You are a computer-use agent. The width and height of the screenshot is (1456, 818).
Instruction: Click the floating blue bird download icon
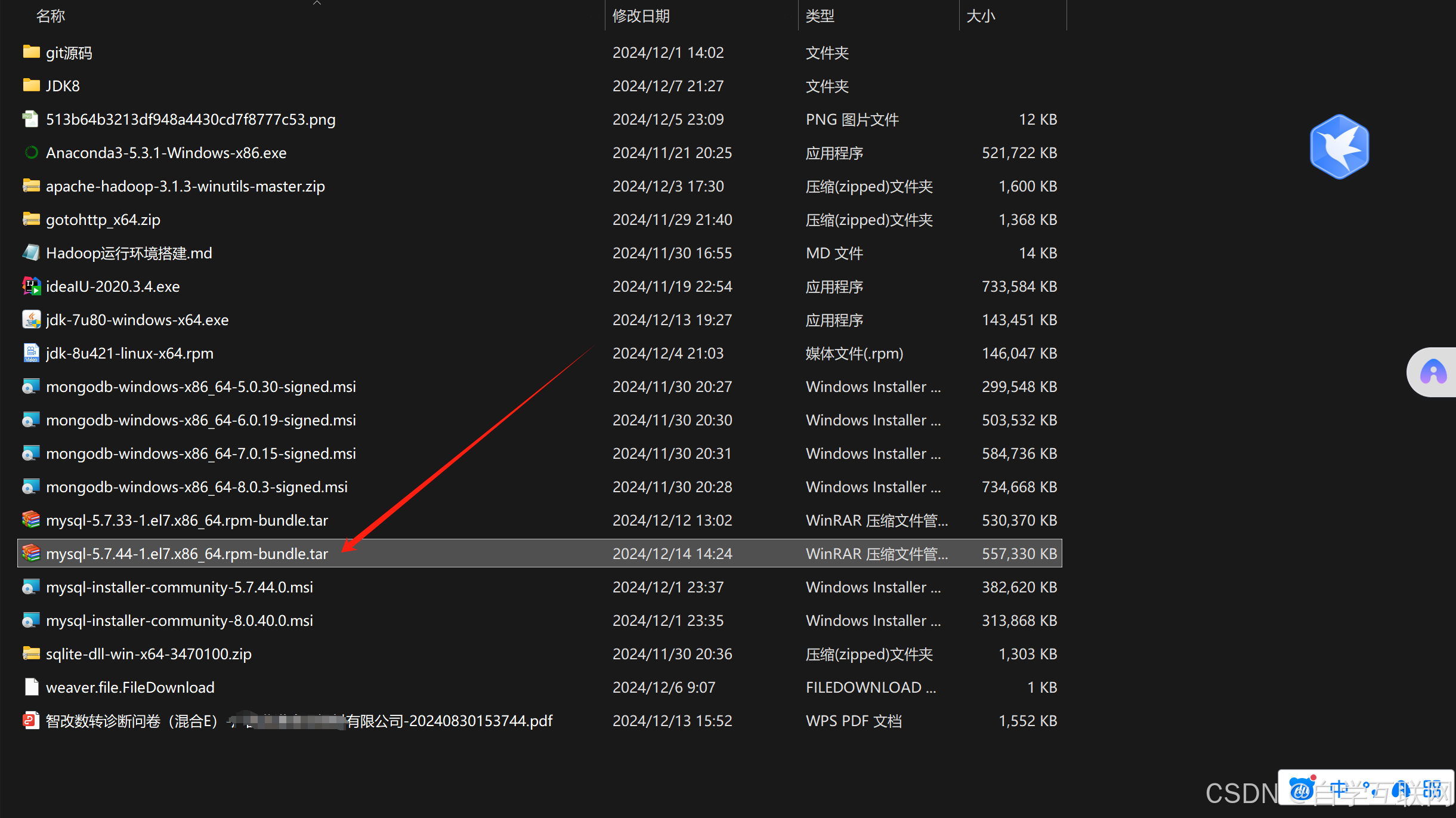pos(1339,146)
